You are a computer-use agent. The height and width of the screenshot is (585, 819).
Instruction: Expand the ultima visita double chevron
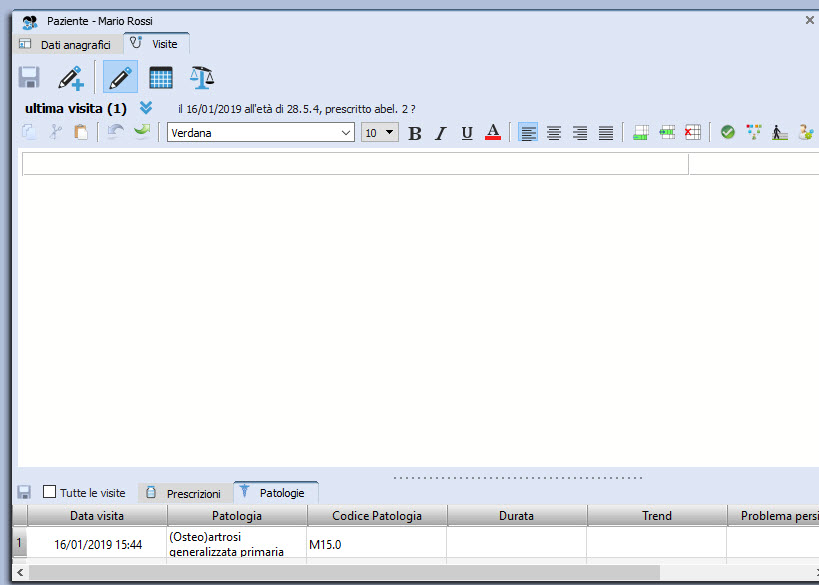(x=146, y=108)
